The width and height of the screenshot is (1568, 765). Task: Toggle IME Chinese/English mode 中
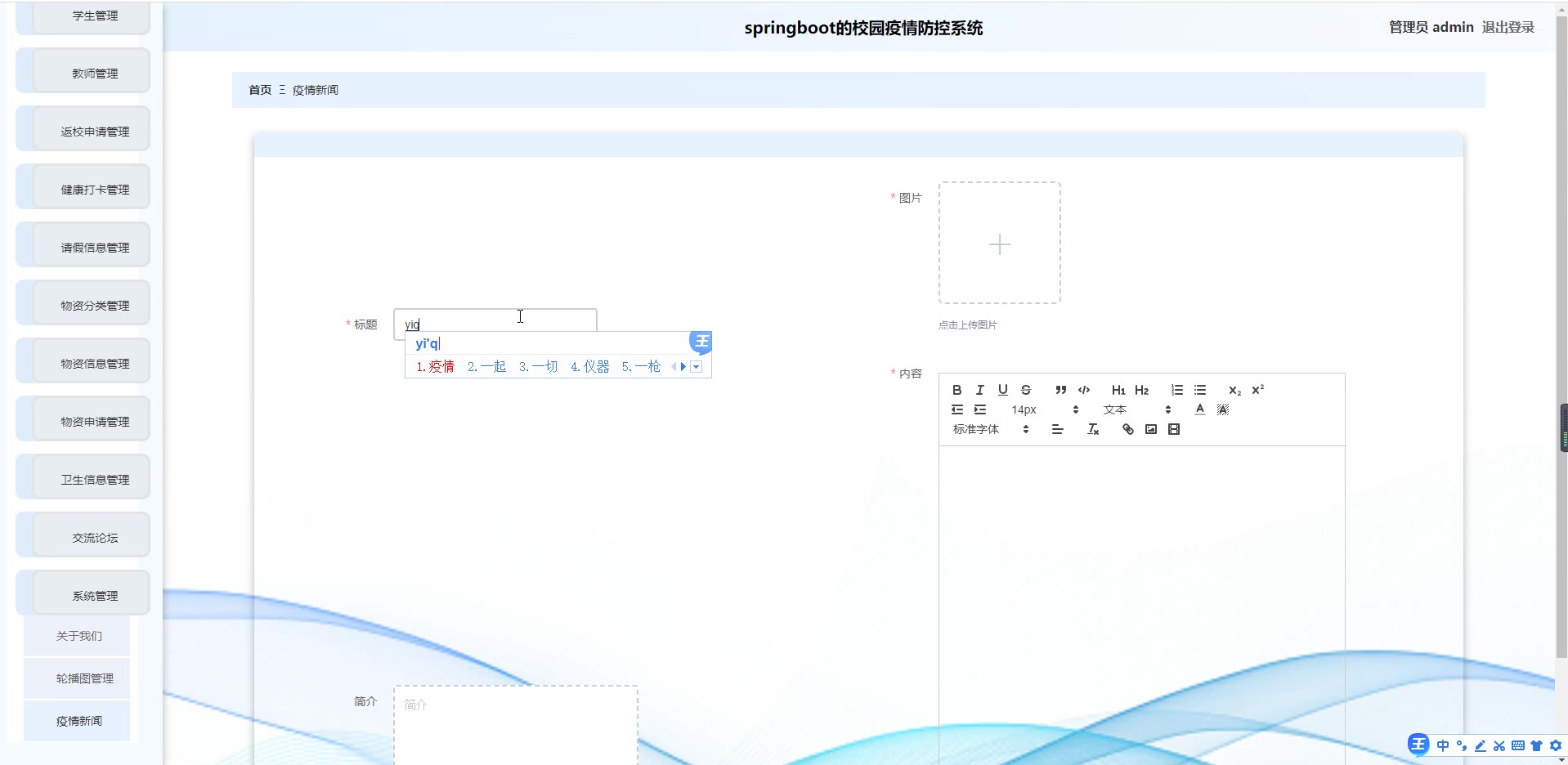(x=1442, y=745)
